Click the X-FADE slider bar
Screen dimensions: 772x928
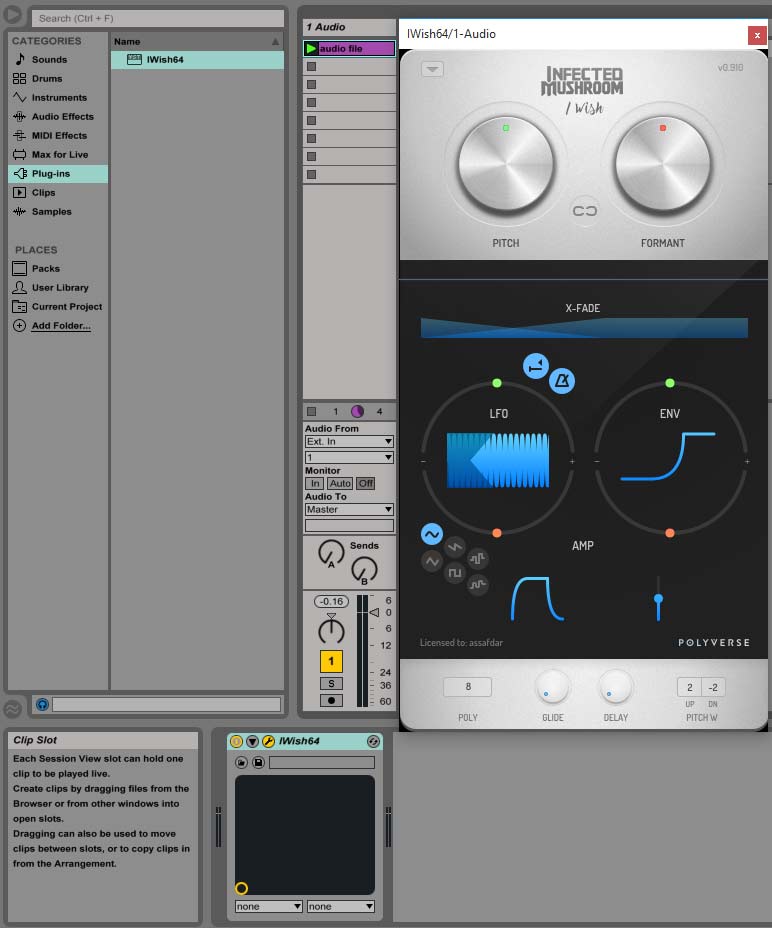pos(584,328)
